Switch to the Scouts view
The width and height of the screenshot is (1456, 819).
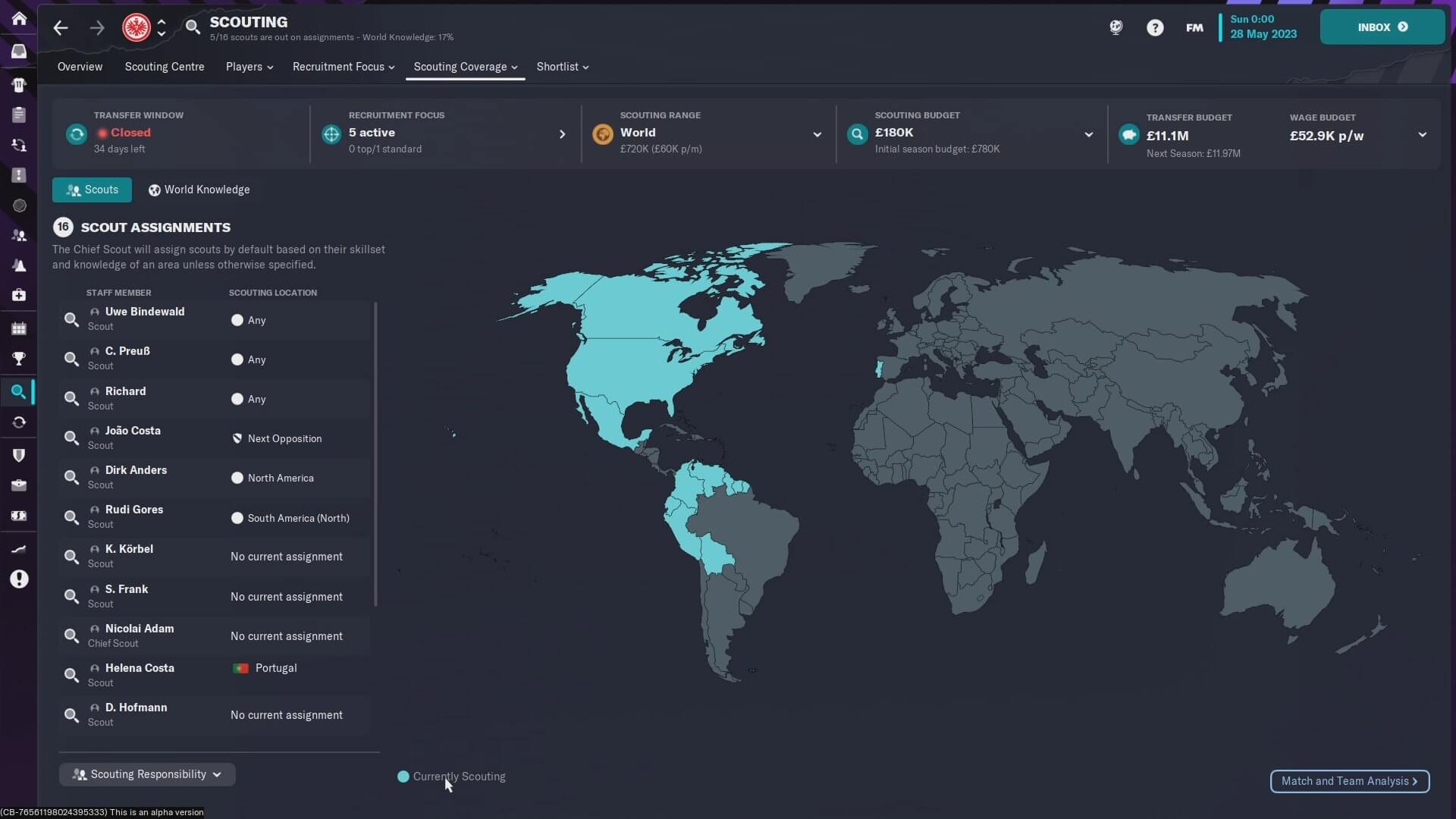pos(92,190)
